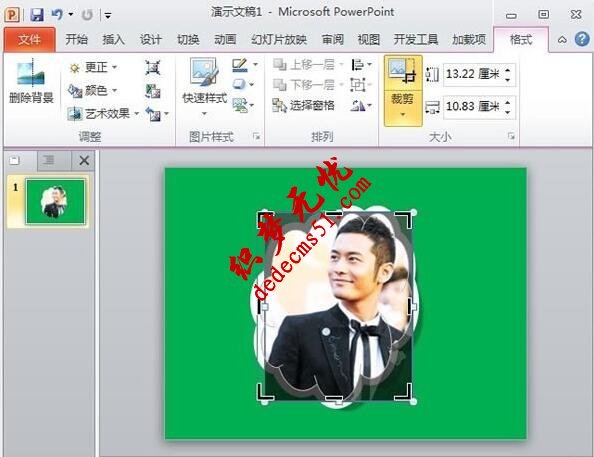
Task: Click the width field showing 10.83 厘米
Action: (472, 106)
